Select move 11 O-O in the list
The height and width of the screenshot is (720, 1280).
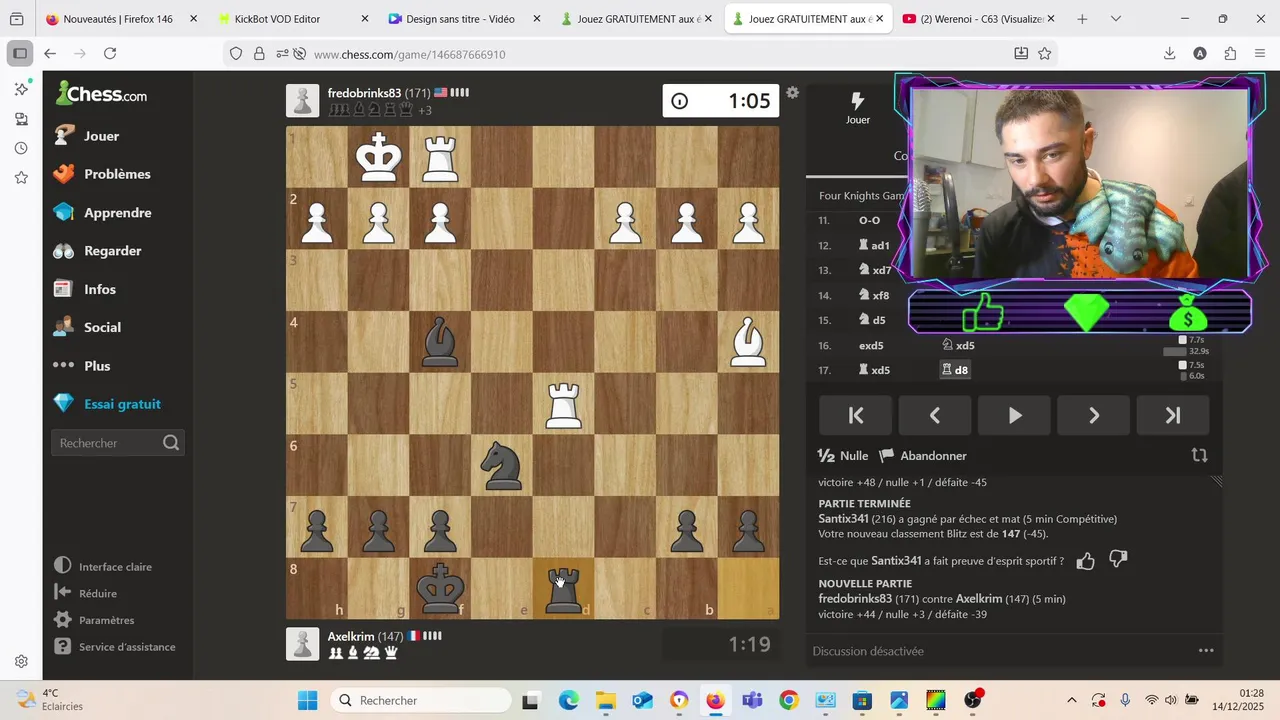[x=869, y=220]
